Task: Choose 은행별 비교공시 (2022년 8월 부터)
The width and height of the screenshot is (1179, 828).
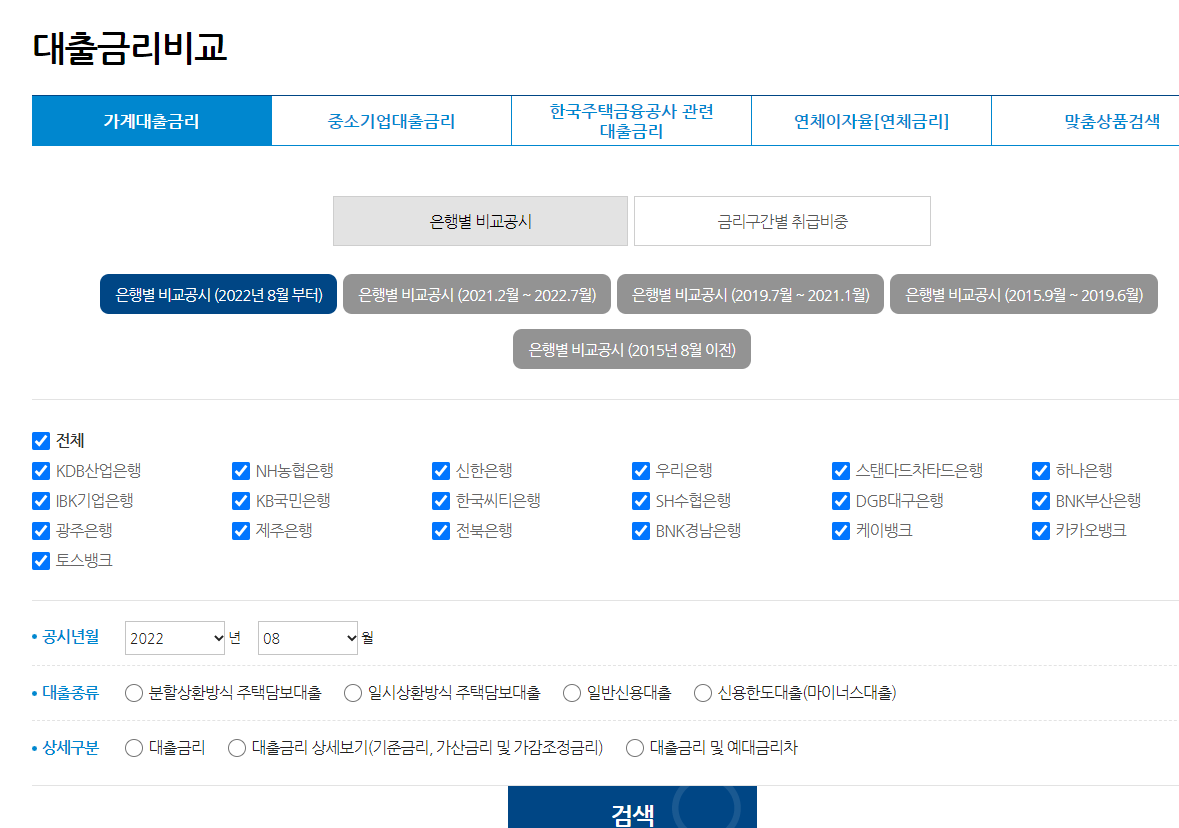Action: click(x=218, y=294)
